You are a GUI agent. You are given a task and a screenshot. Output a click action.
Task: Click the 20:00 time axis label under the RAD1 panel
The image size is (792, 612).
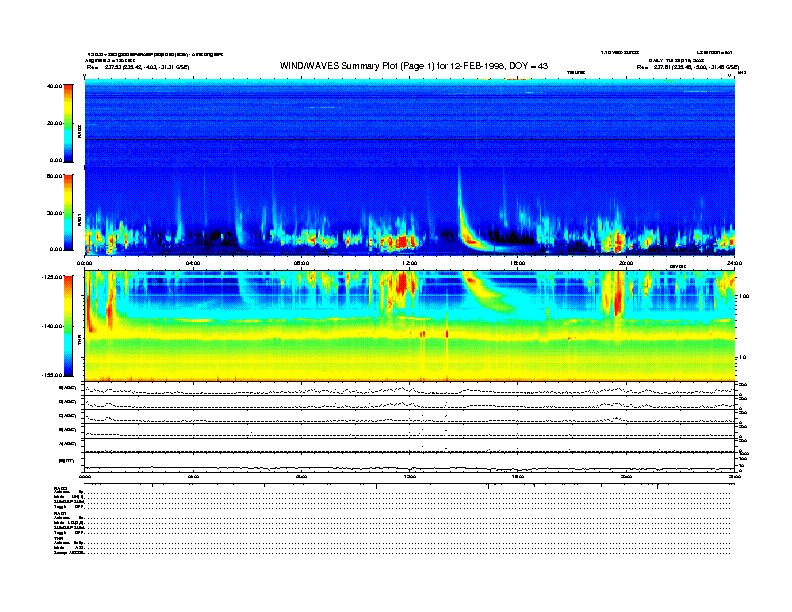[625, 263]
